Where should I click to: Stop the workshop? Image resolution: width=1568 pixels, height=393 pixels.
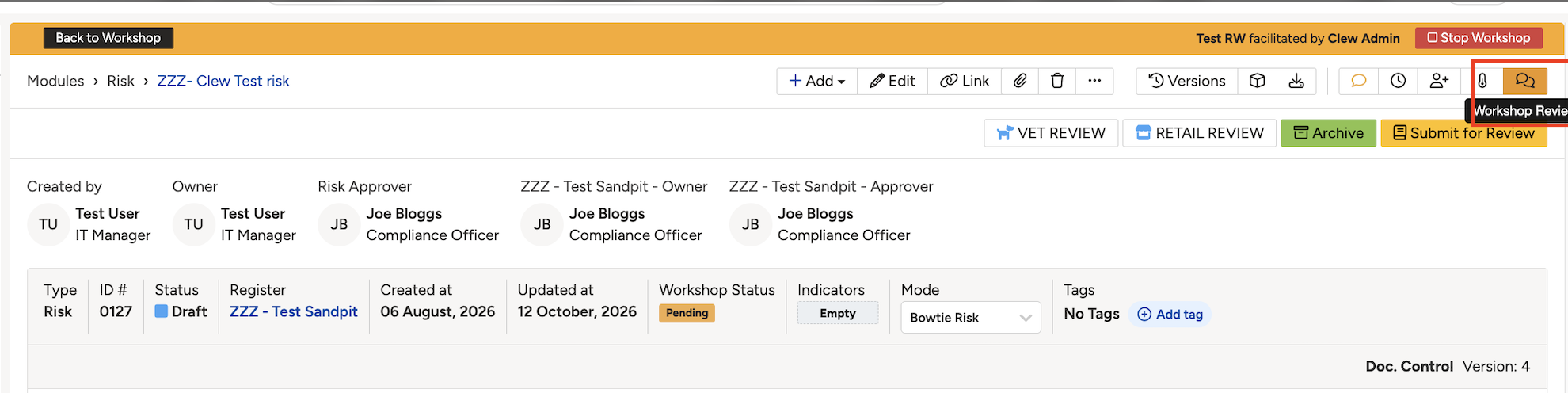1479,38
